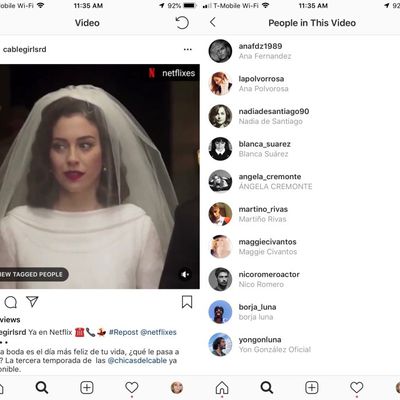The height and width of the screenshot is (400, 400).
Task: Open the search tab in left bottom bar
Action: tap(42, 387)
